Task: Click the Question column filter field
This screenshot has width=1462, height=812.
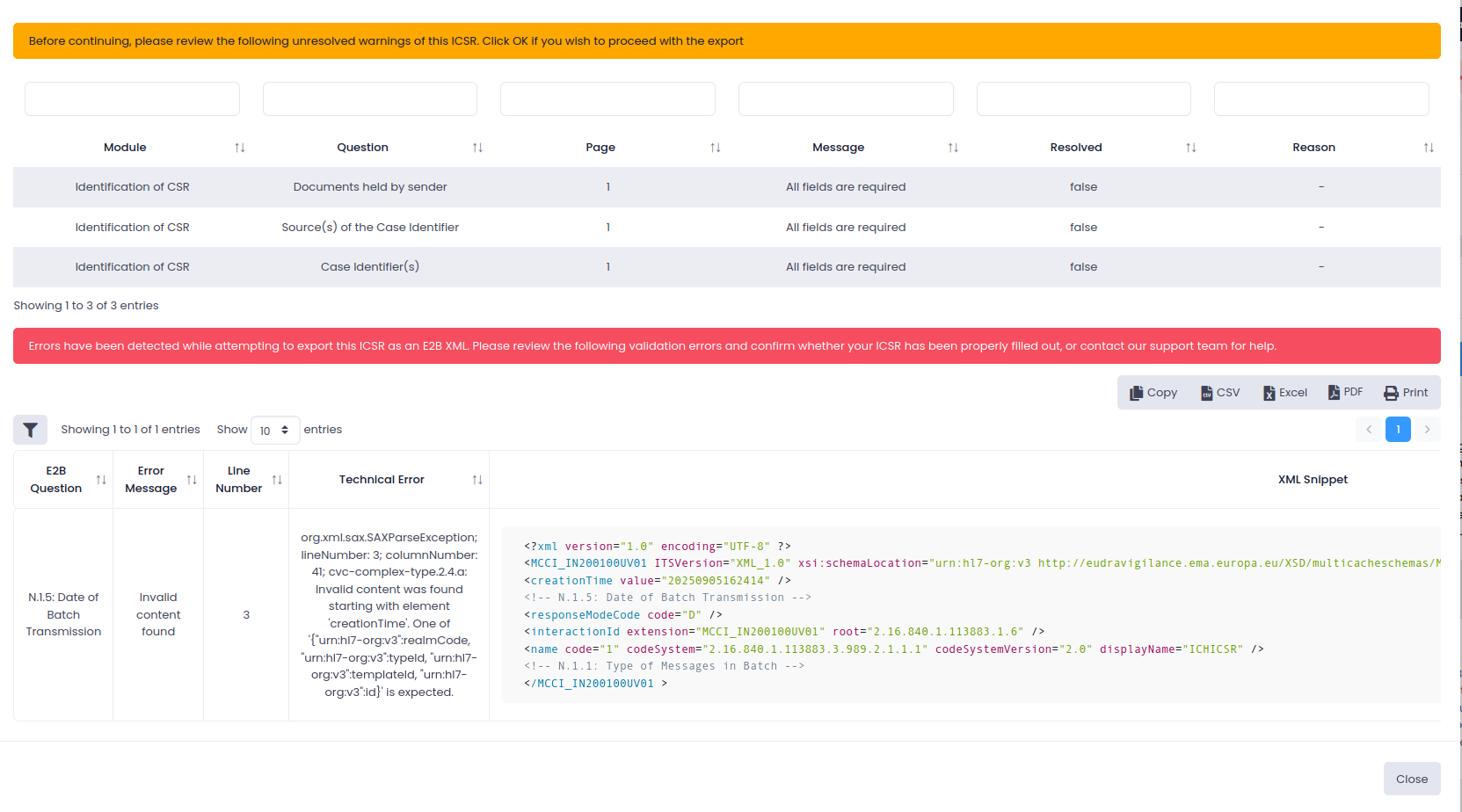Action: (x=370, y=99)
